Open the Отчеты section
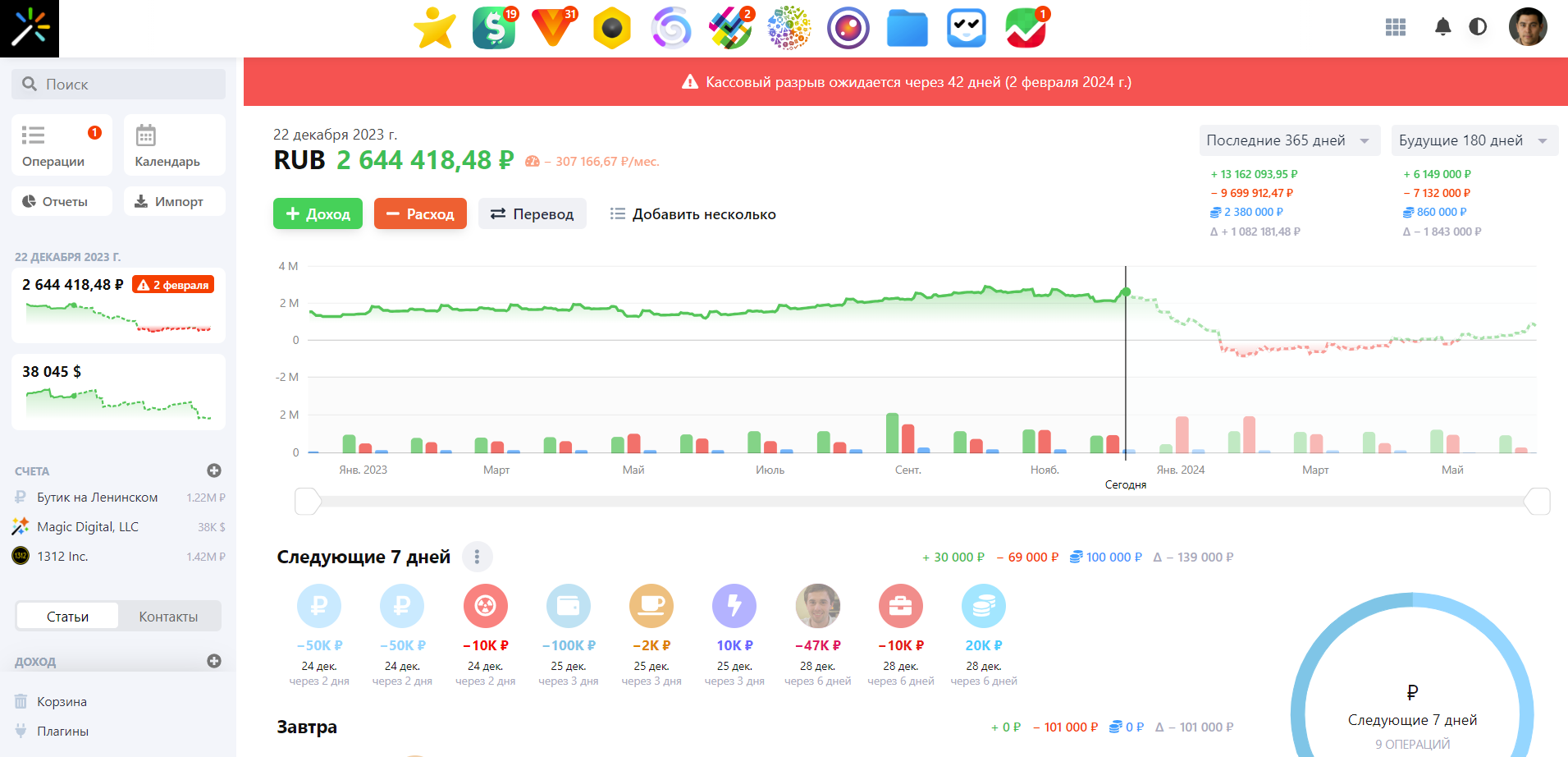Image resolution: width=1568 pixels, height=757 pixels. pyautogui.click(x=61, y=200)
